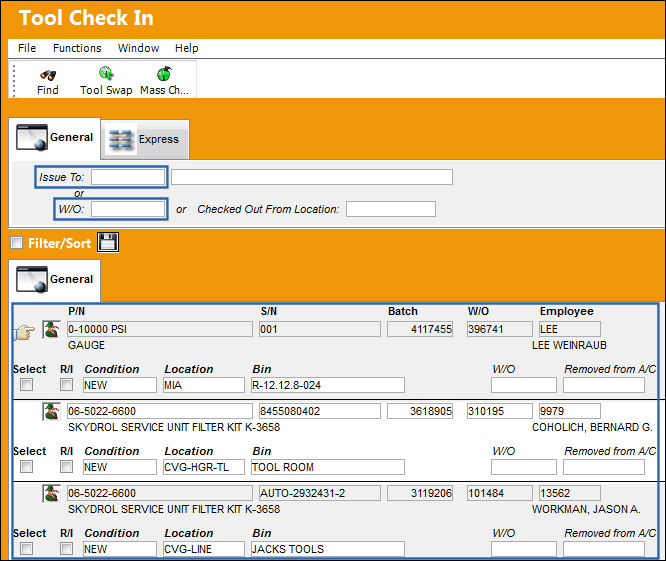Screen dimensions: 666x561
Task: Click record icon beside serial 8455080402
Action: (x=51, y=412)
